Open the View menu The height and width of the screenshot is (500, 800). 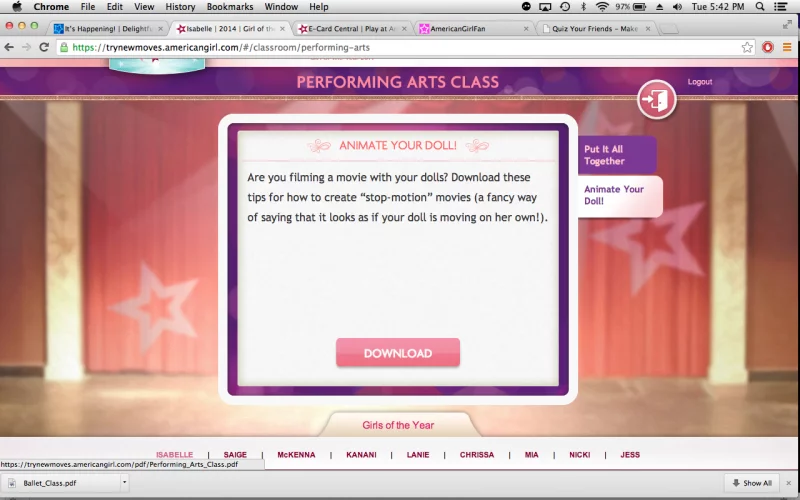click(x=144, y=7)
